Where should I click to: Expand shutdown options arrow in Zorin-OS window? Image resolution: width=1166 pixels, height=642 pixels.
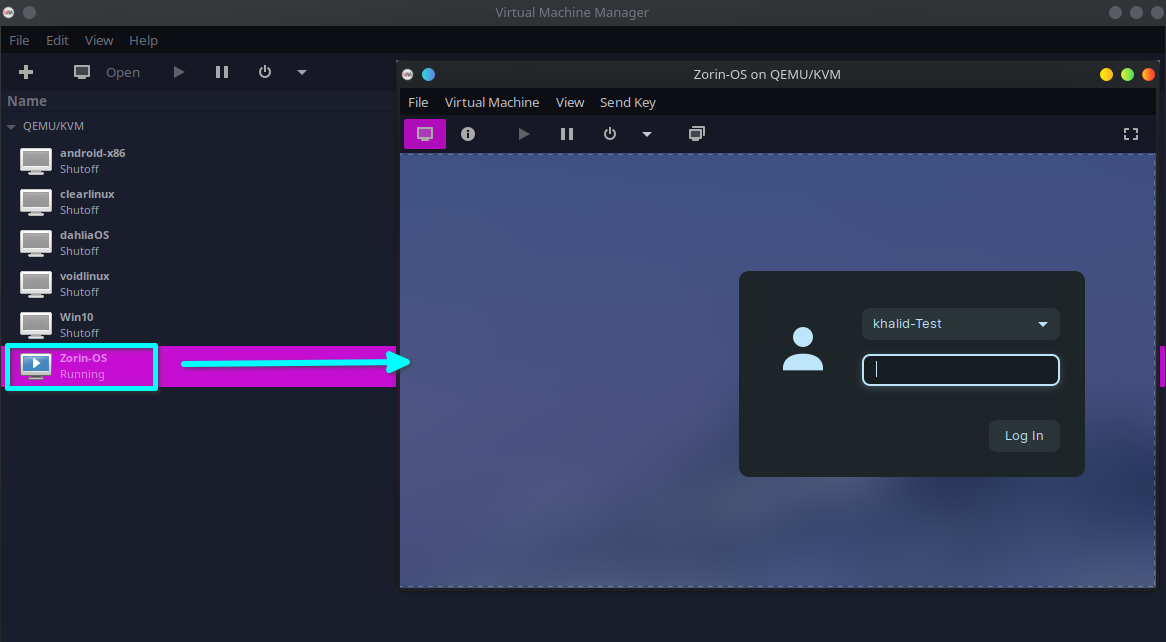pos(647,134)
